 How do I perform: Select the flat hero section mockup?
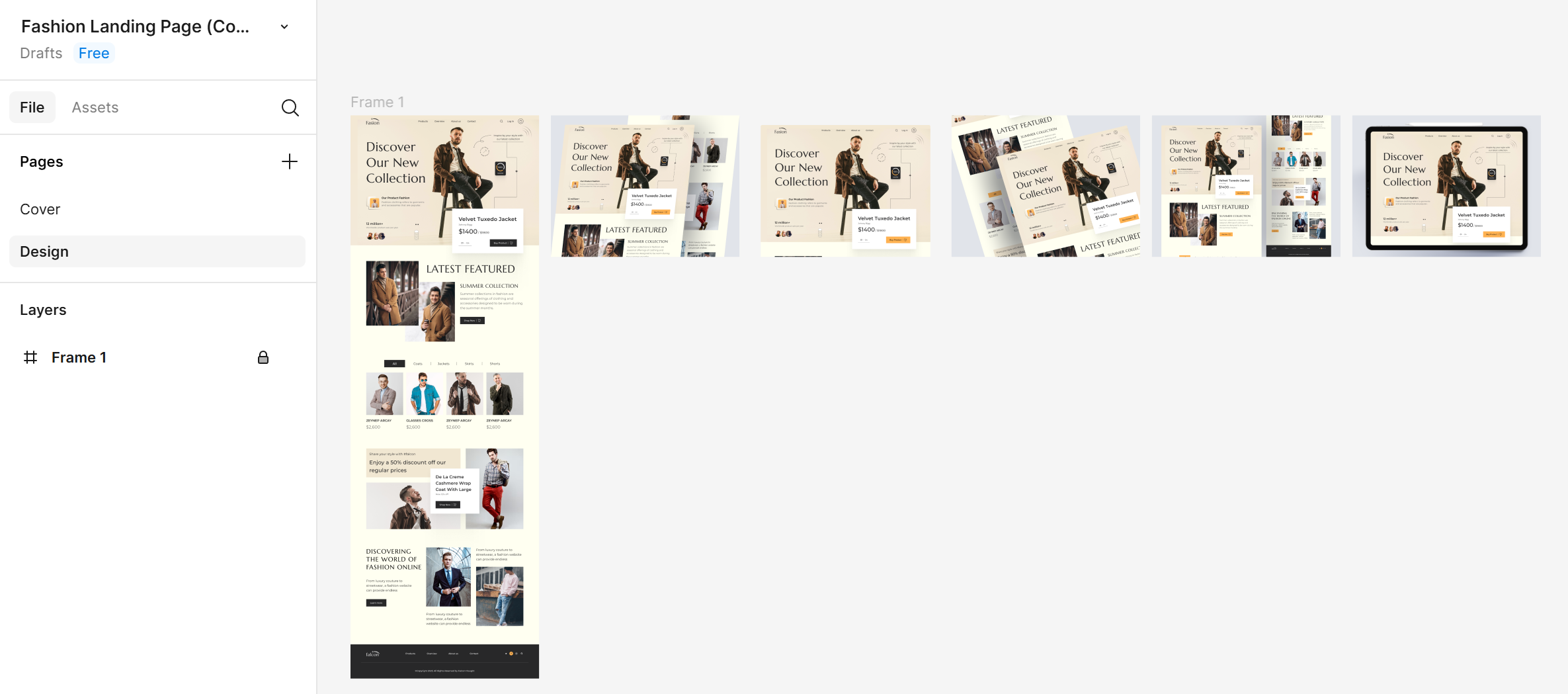coord(845,191)
